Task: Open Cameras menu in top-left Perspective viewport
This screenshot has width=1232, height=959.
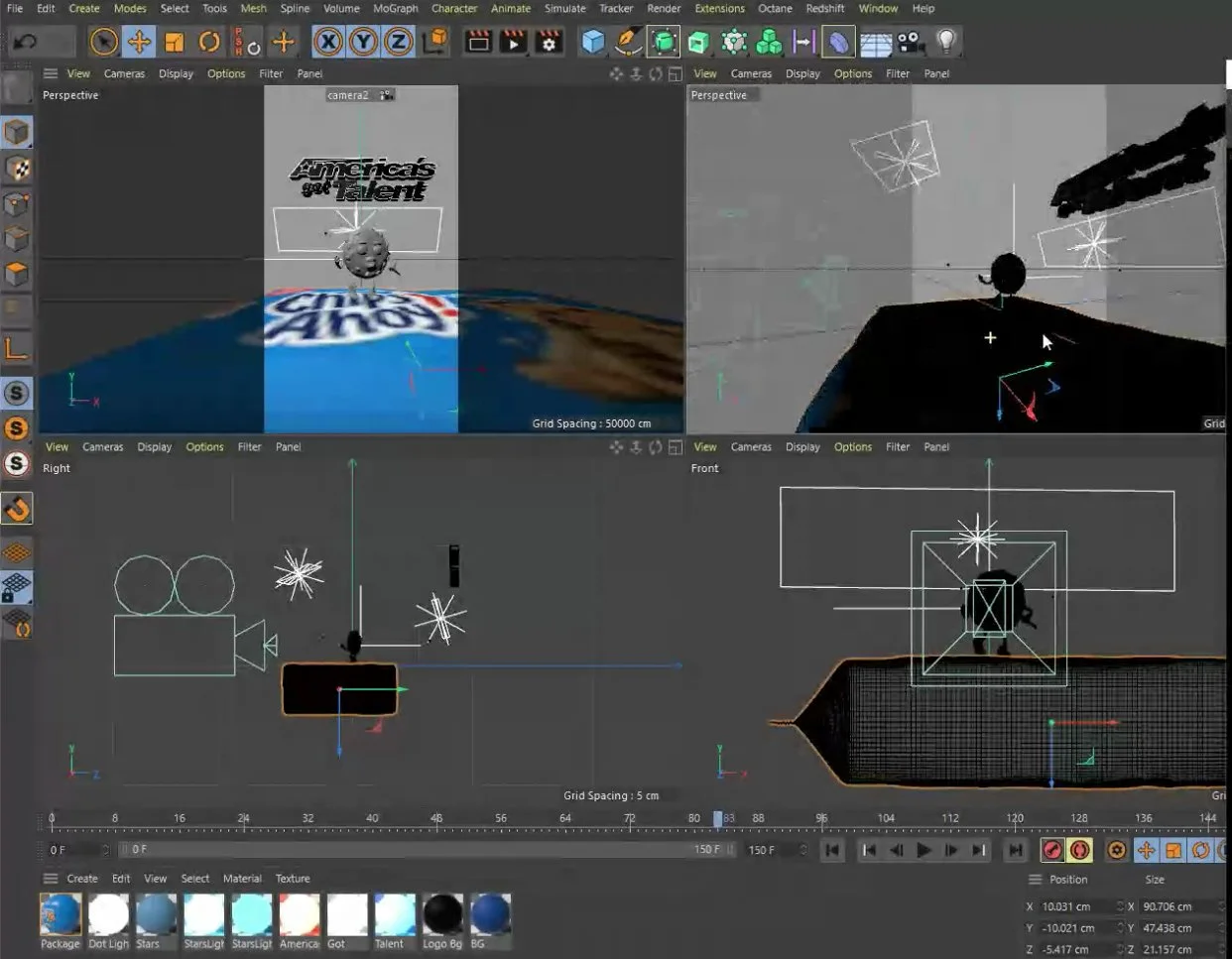Action: (124, 73)
